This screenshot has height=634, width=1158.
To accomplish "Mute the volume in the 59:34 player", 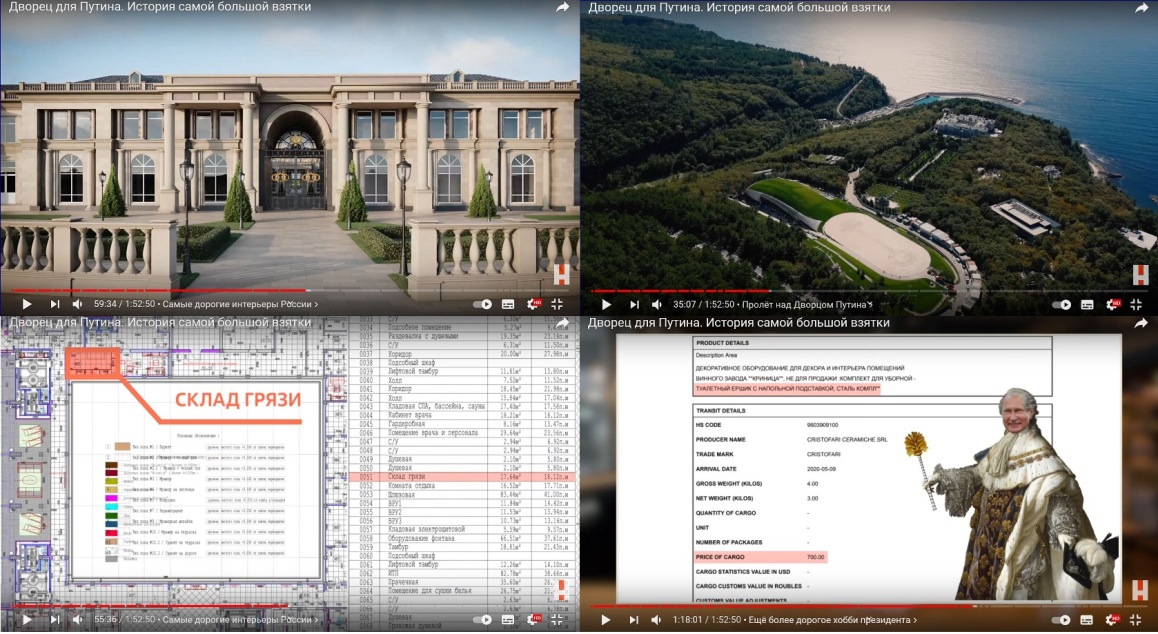I will point(78,304).
